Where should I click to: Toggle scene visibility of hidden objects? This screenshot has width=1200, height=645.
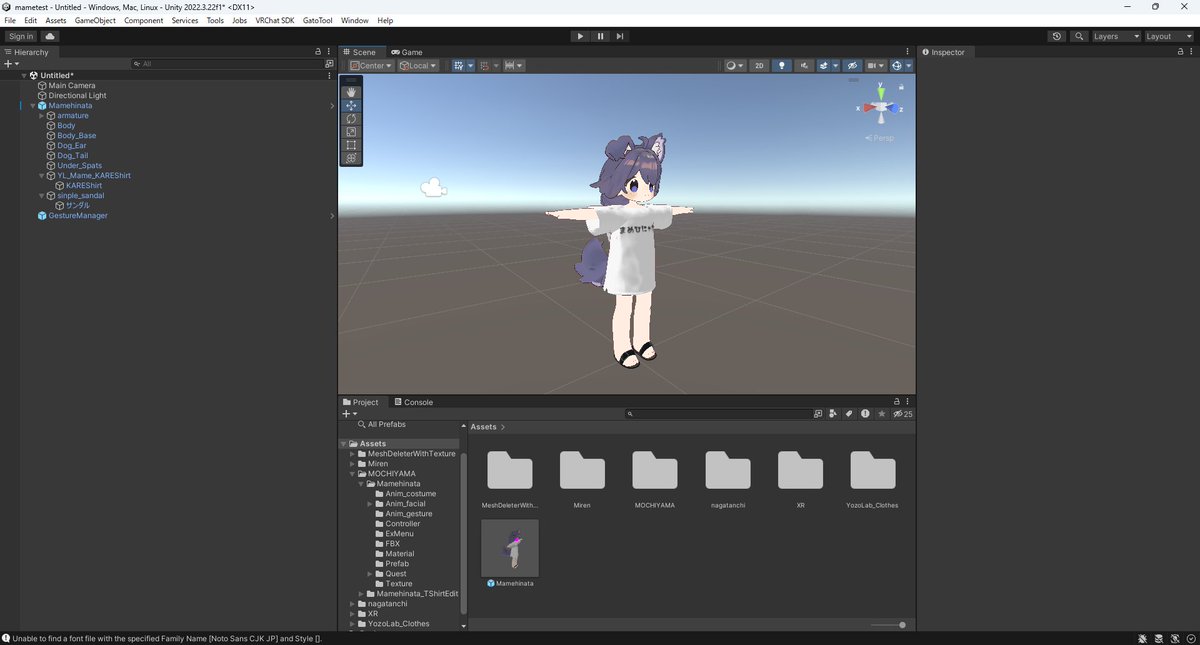852,65
